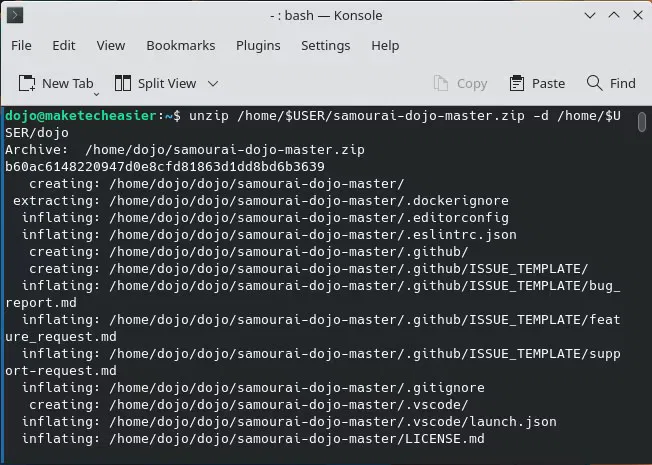
Task: Click the Split View text button
Action: click(x=167, y=84)
